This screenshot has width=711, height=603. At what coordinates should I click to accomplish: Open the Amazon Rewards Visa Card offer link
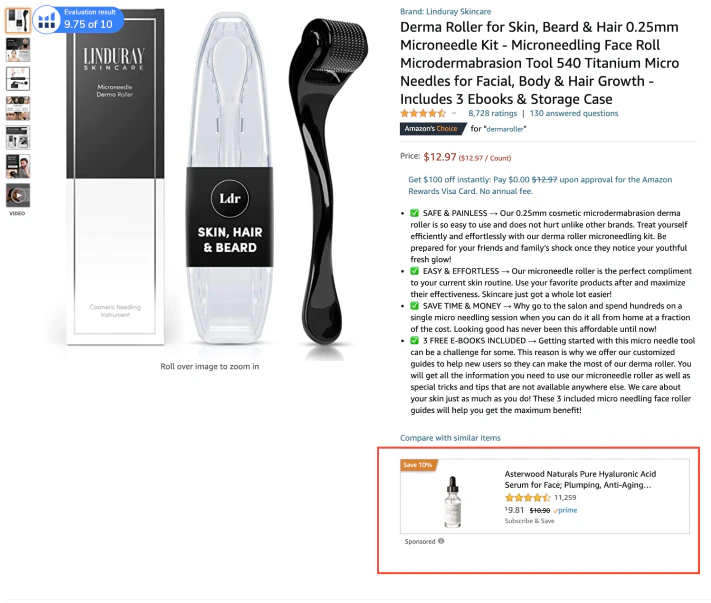540,185
